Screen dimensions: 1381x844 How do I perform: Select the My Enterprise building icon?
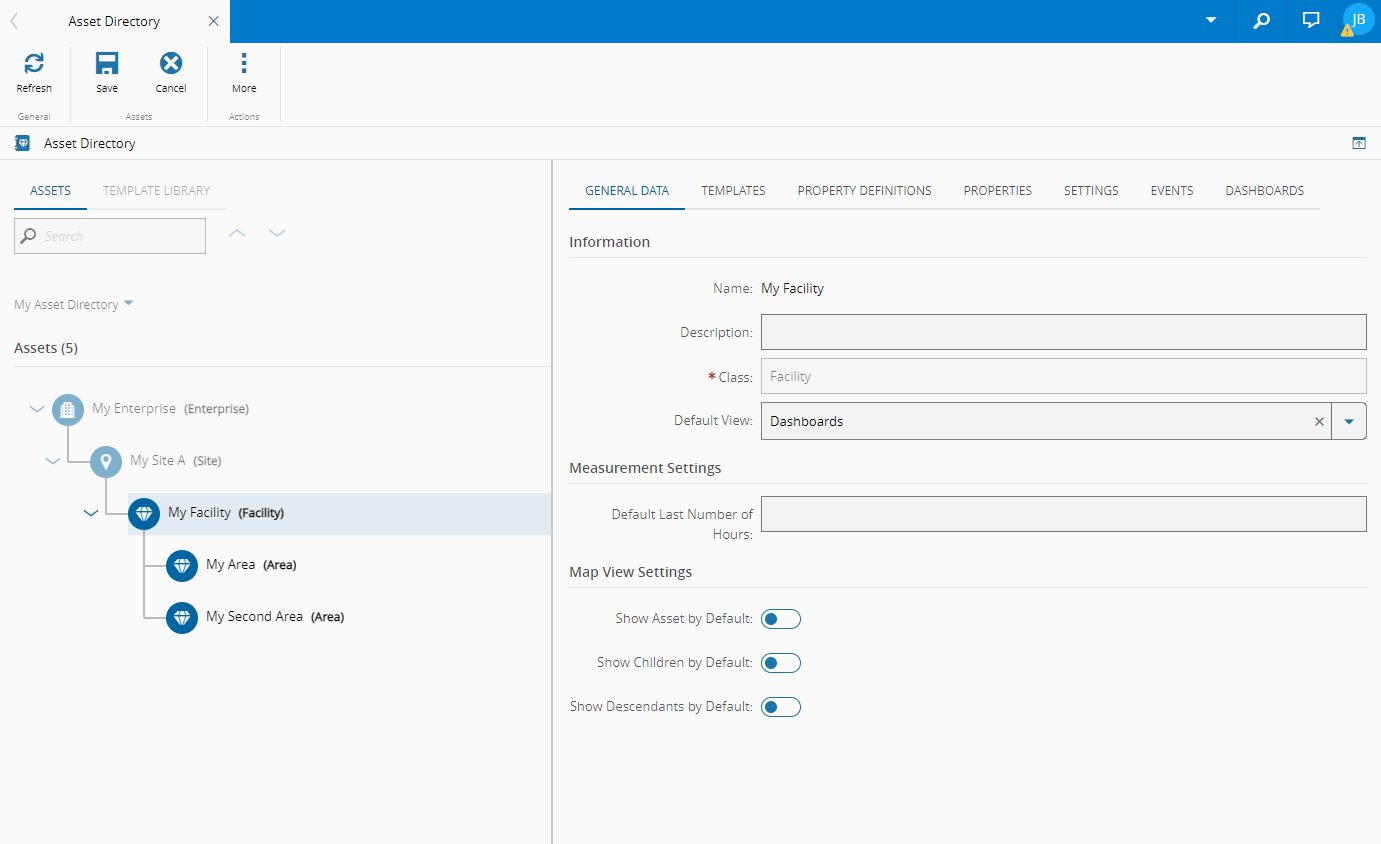68,409
